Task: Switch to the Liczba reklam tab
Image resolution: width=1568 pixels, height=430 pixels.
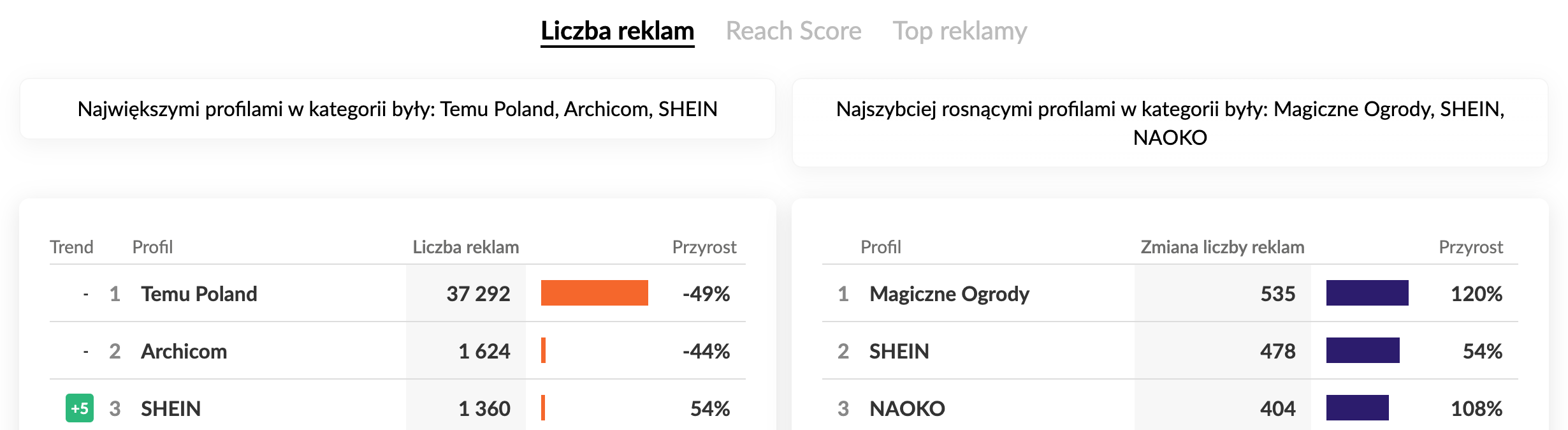Action: (617, 31)
